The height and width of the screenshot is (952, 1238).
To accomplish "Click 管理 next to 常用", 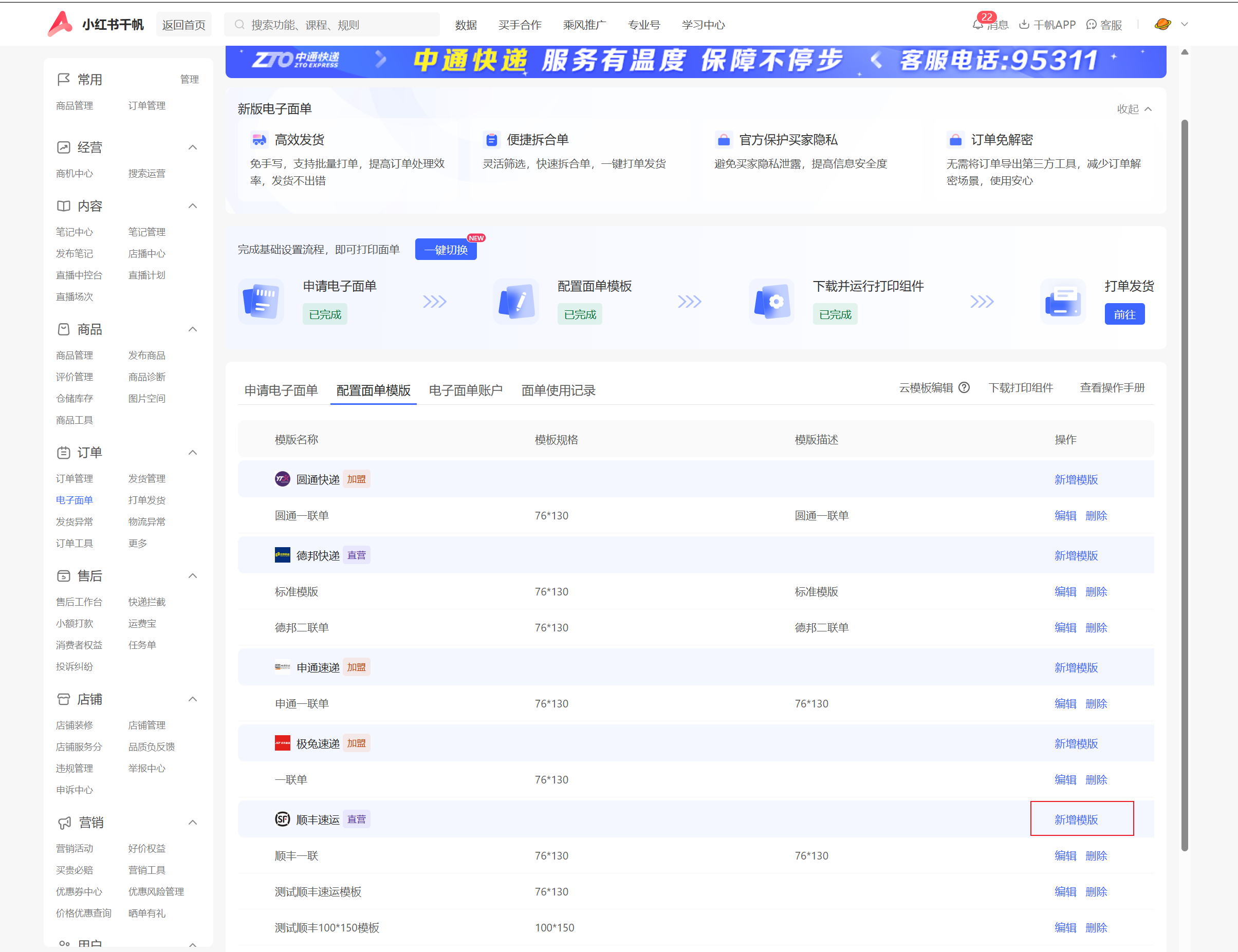I will (x=189, y=79).
